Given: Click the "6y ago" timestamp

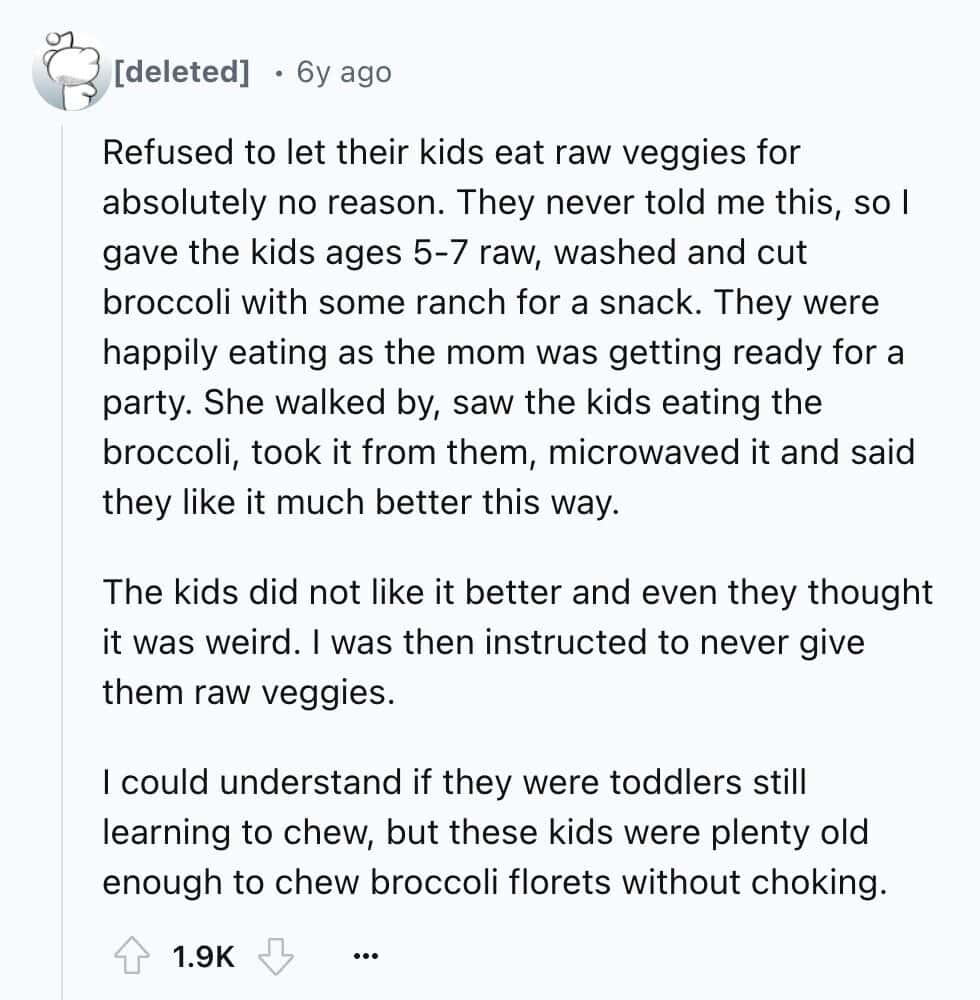Looking at the screenshot, I should (344, 73).
